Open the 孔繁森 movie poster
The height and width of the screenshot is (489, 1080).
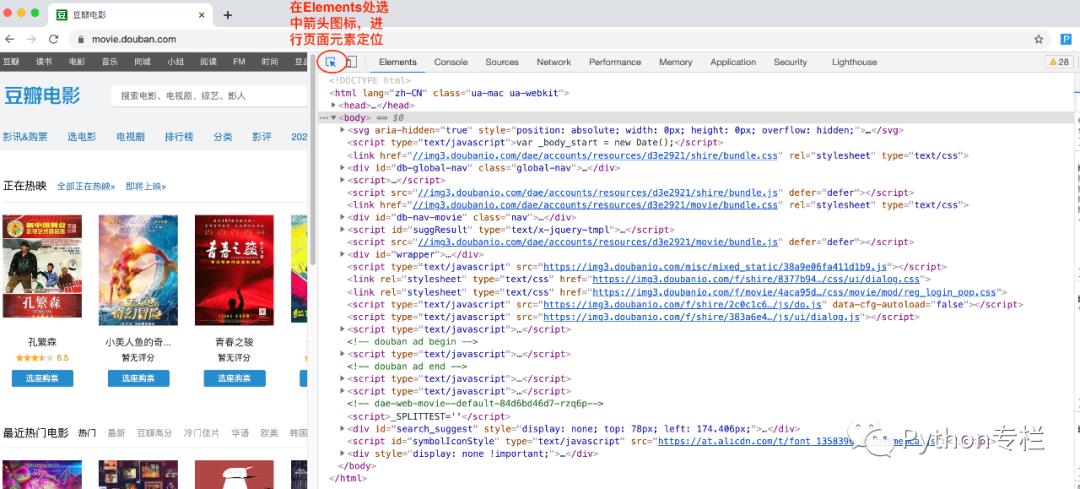(x=42, y=266)
